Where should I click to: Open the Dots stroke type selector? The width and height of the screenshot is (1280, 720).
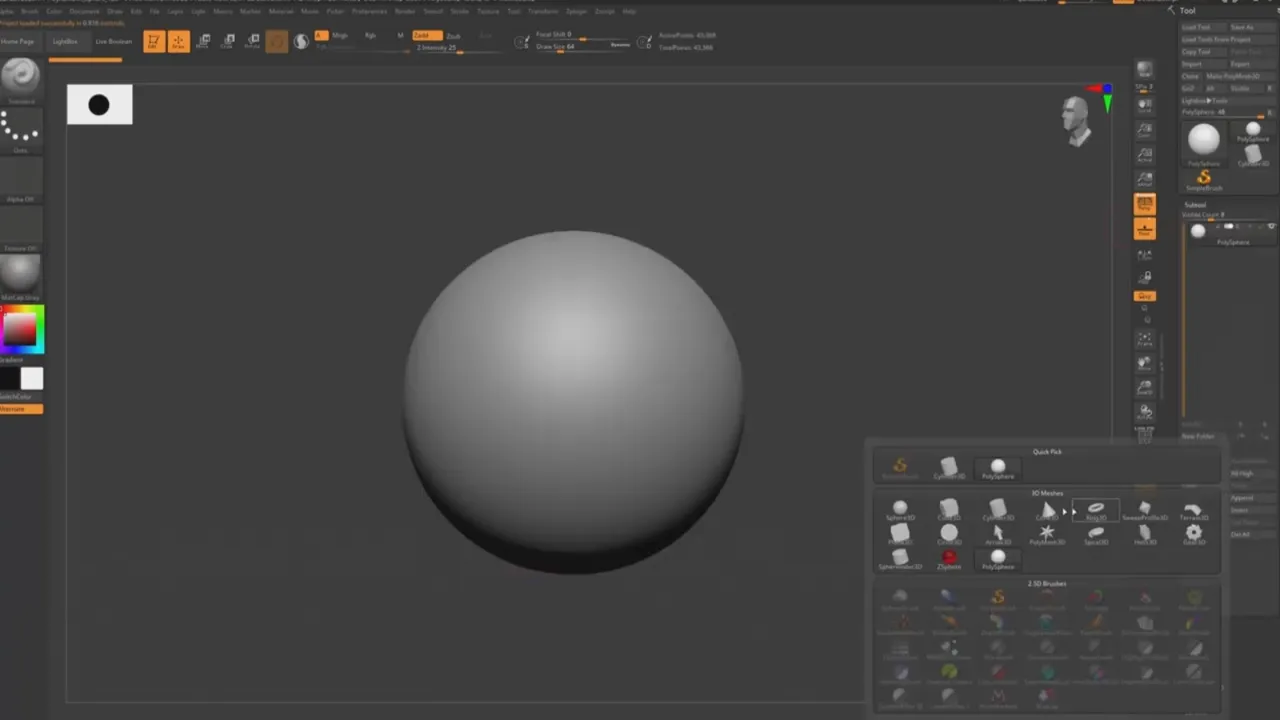pos(20,130)
